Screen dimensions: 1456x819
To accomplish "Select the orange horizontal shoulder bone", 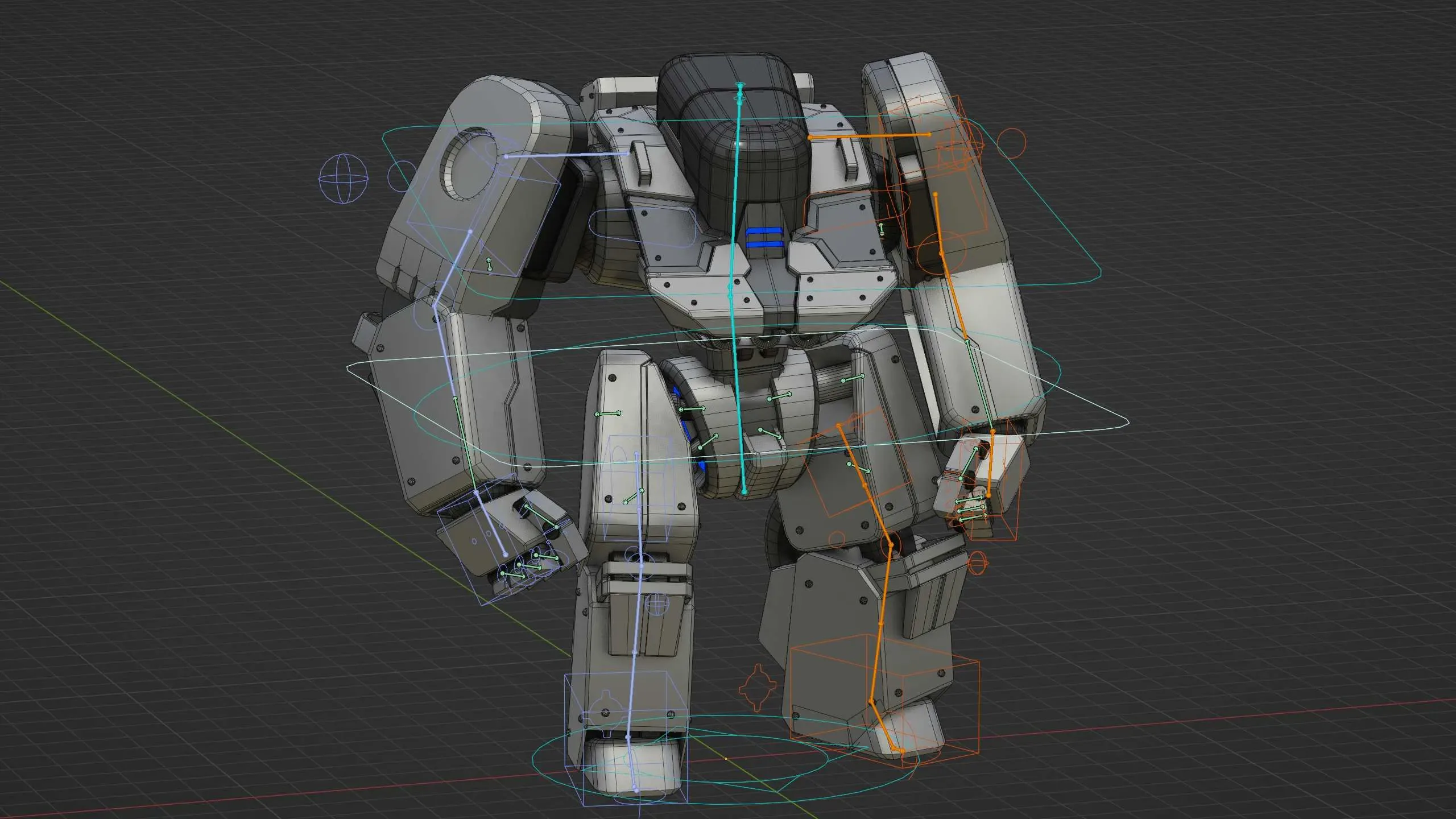I will [869, 136].
